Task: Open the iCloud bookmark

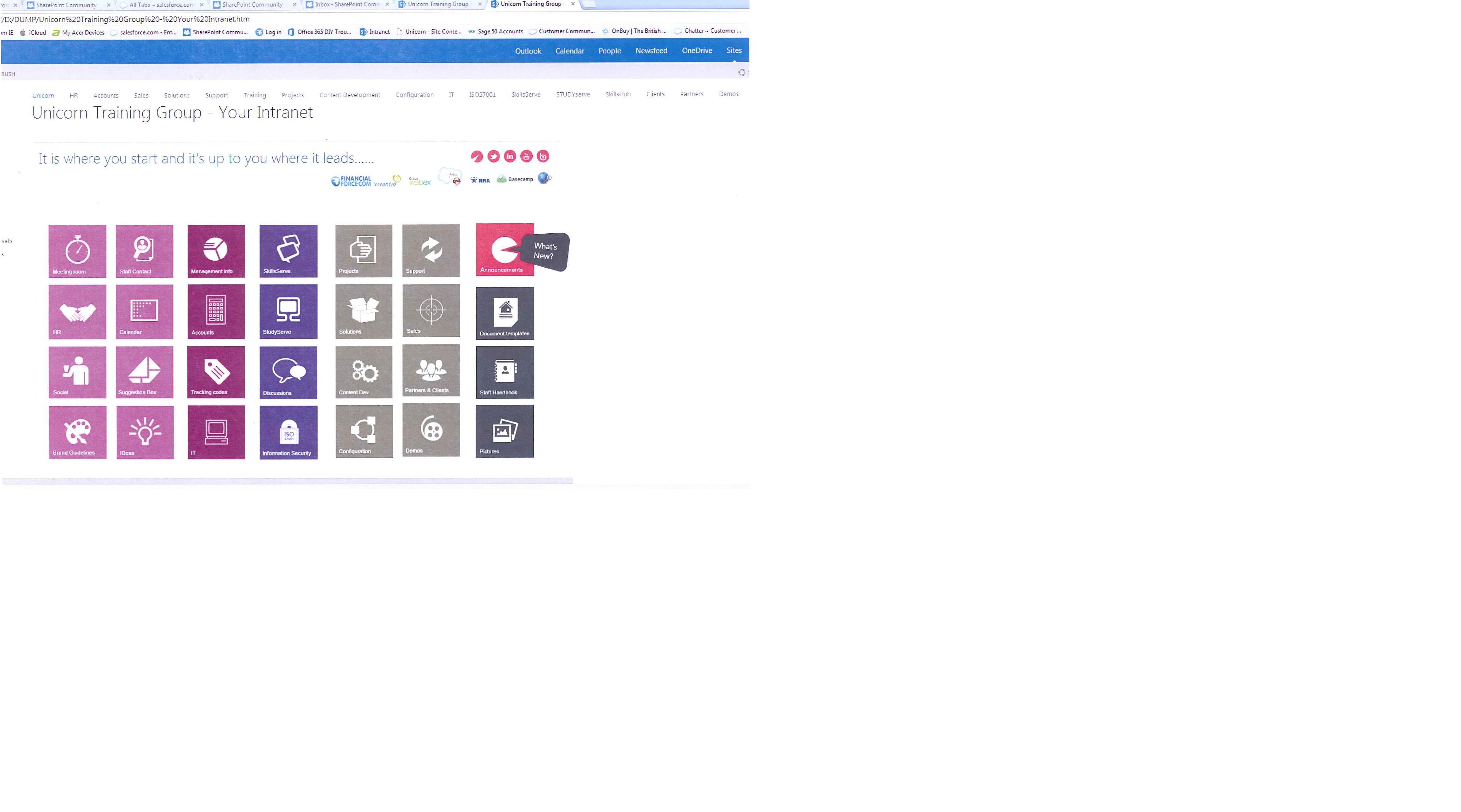Action: 33,32
